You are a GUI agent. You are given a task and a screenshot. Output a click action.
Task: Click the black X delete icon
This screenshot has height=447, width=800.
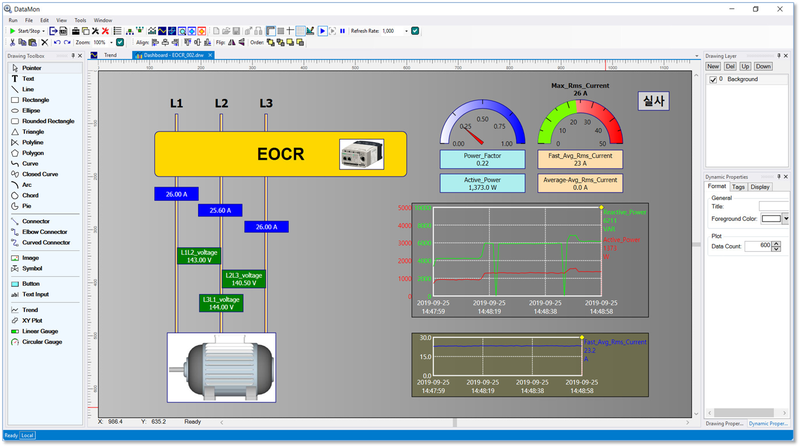tap(44, 42)
